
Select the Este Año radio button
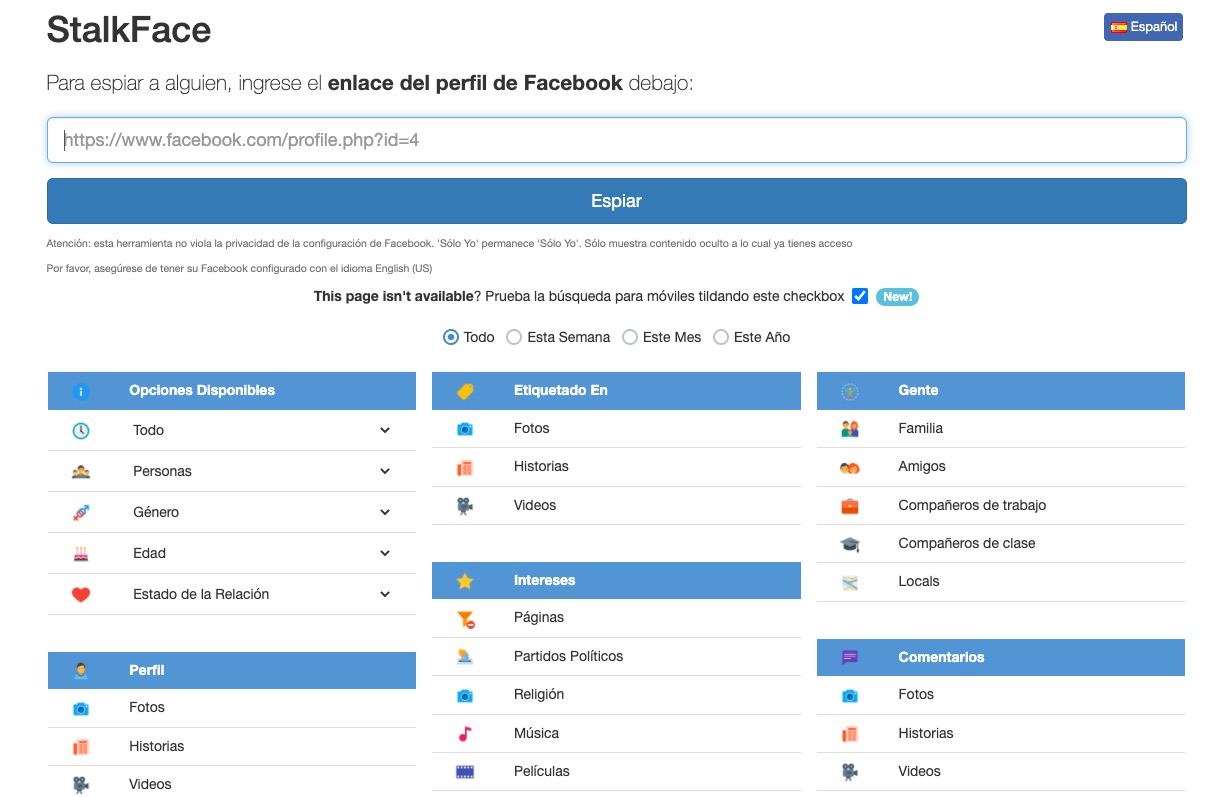[x=721, y=338]
